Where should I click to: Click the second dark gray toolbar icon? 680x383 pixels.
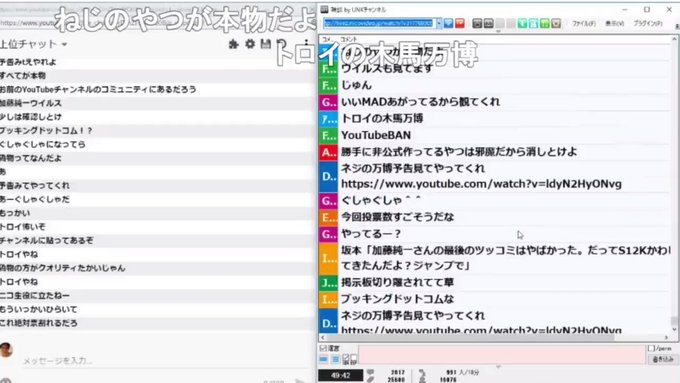tap(488, 23)
